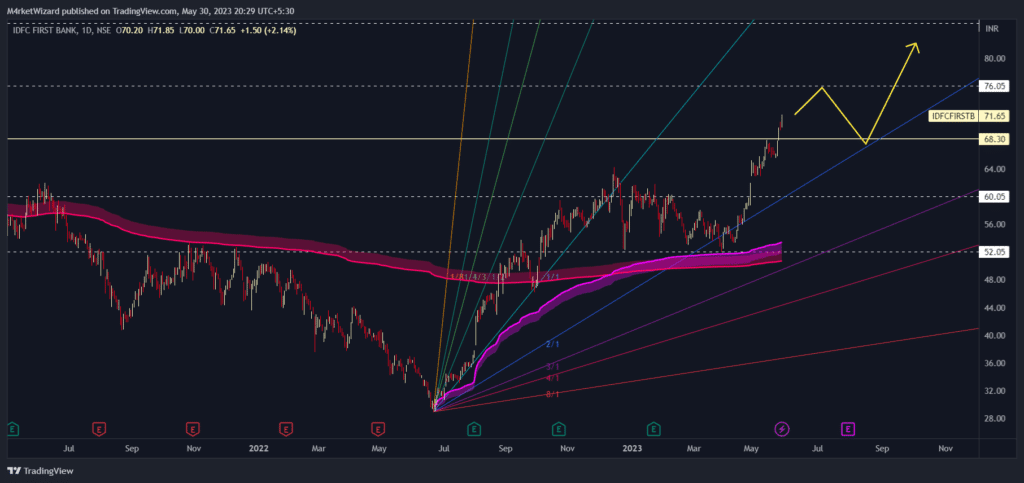Click the high value H71.85
Viewport: 1024px width, 483px height.
click(x=161, y=30)
